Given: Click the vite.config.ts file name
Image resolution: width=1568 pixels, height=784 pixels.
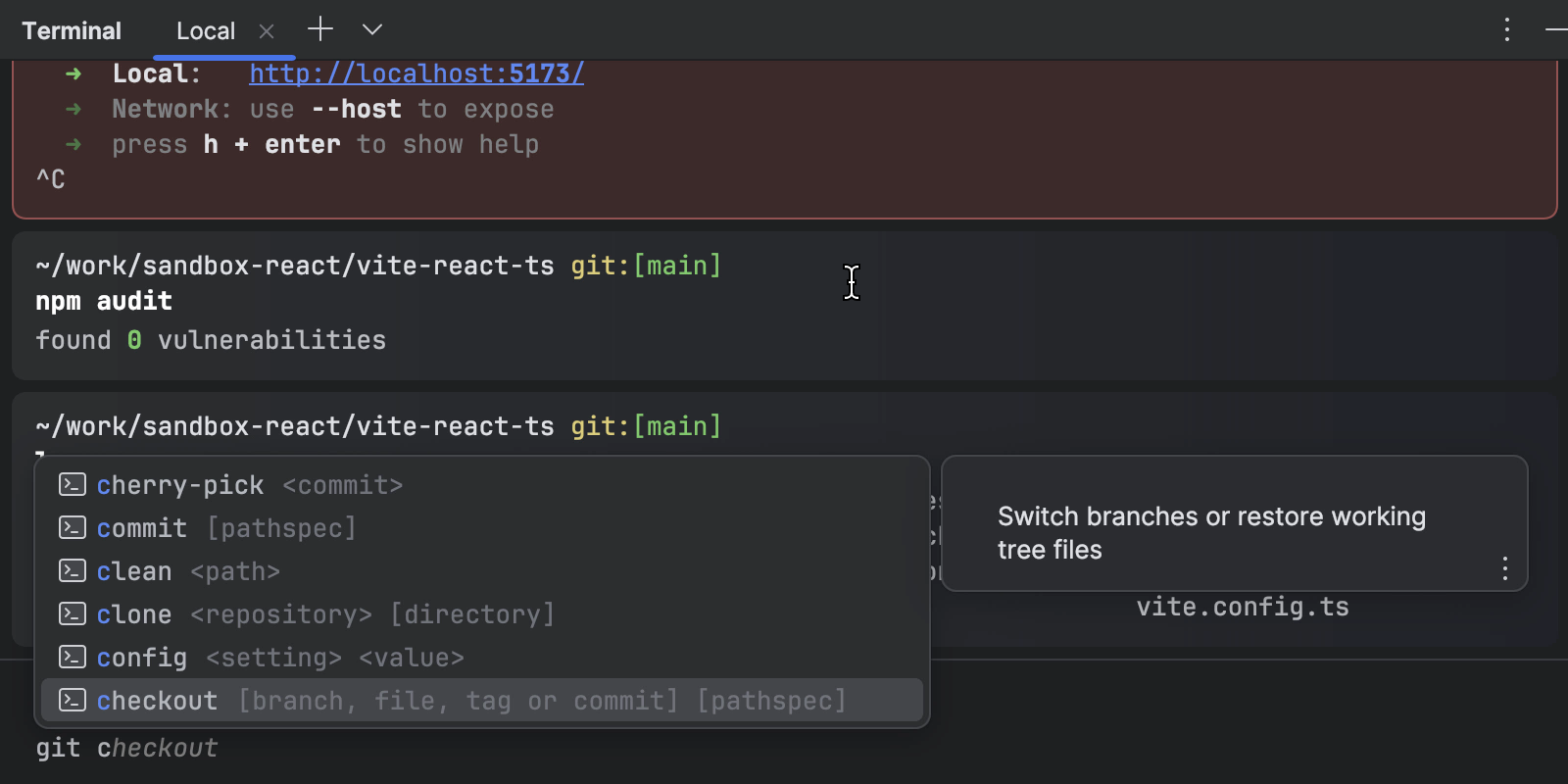Looking at the screenshot, I should coord(1243,607).
